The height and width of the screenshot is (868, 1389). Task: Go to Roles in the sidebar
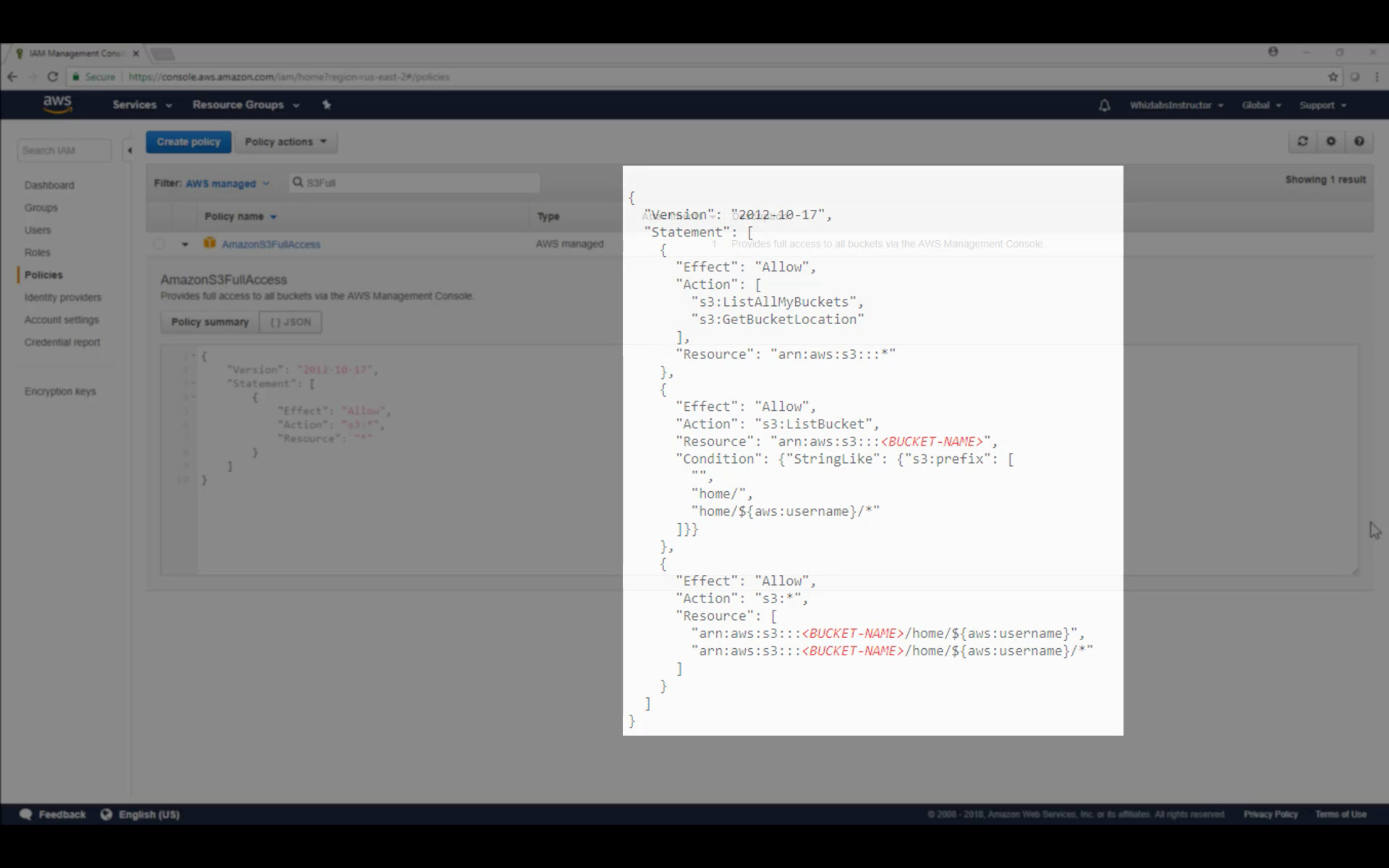click(37, 253)
